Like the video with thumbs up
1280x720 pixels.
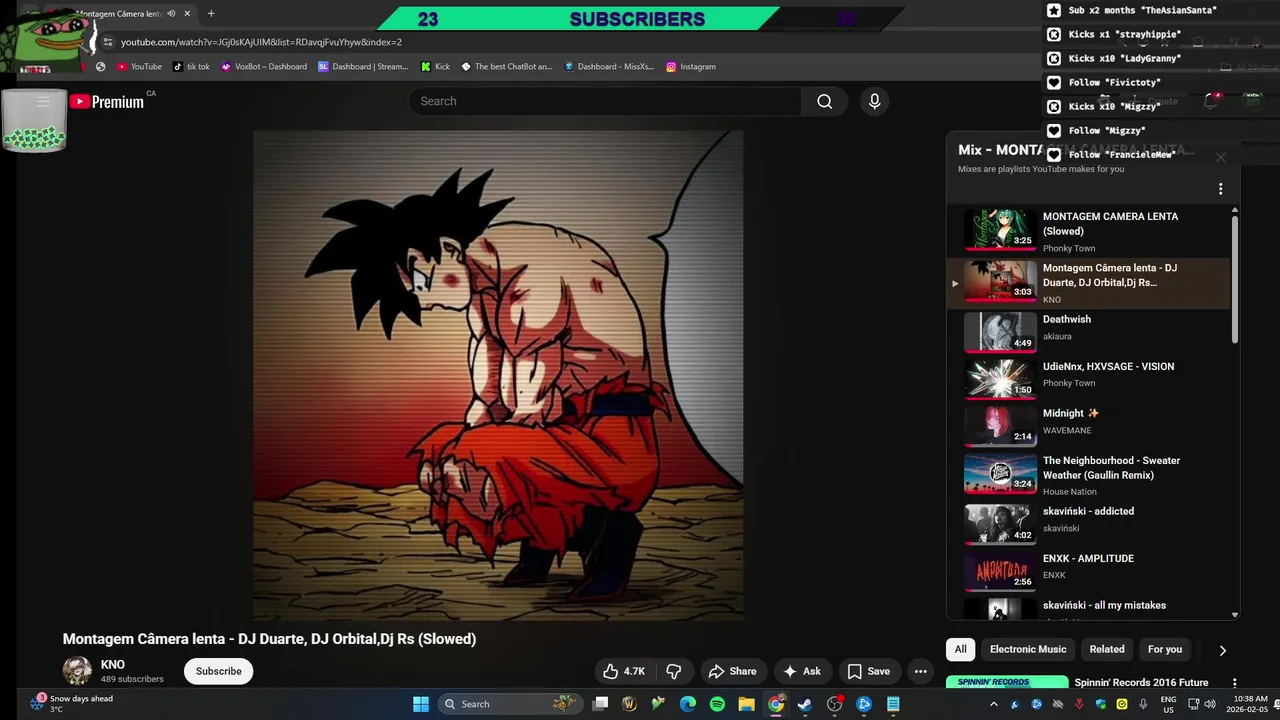click(x=624, y=671)
